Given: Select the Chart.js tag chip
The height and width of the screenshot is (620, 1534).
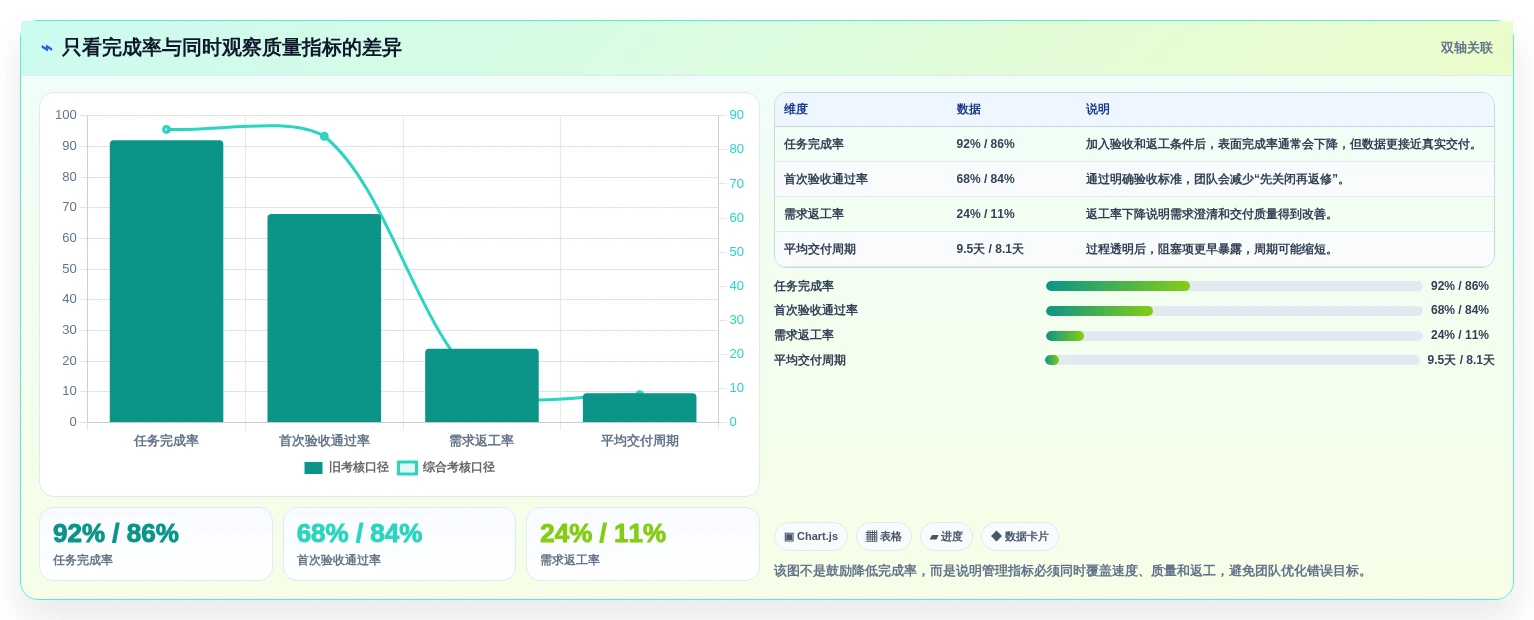Looking at the screenshot, I should tap(811, 537).
